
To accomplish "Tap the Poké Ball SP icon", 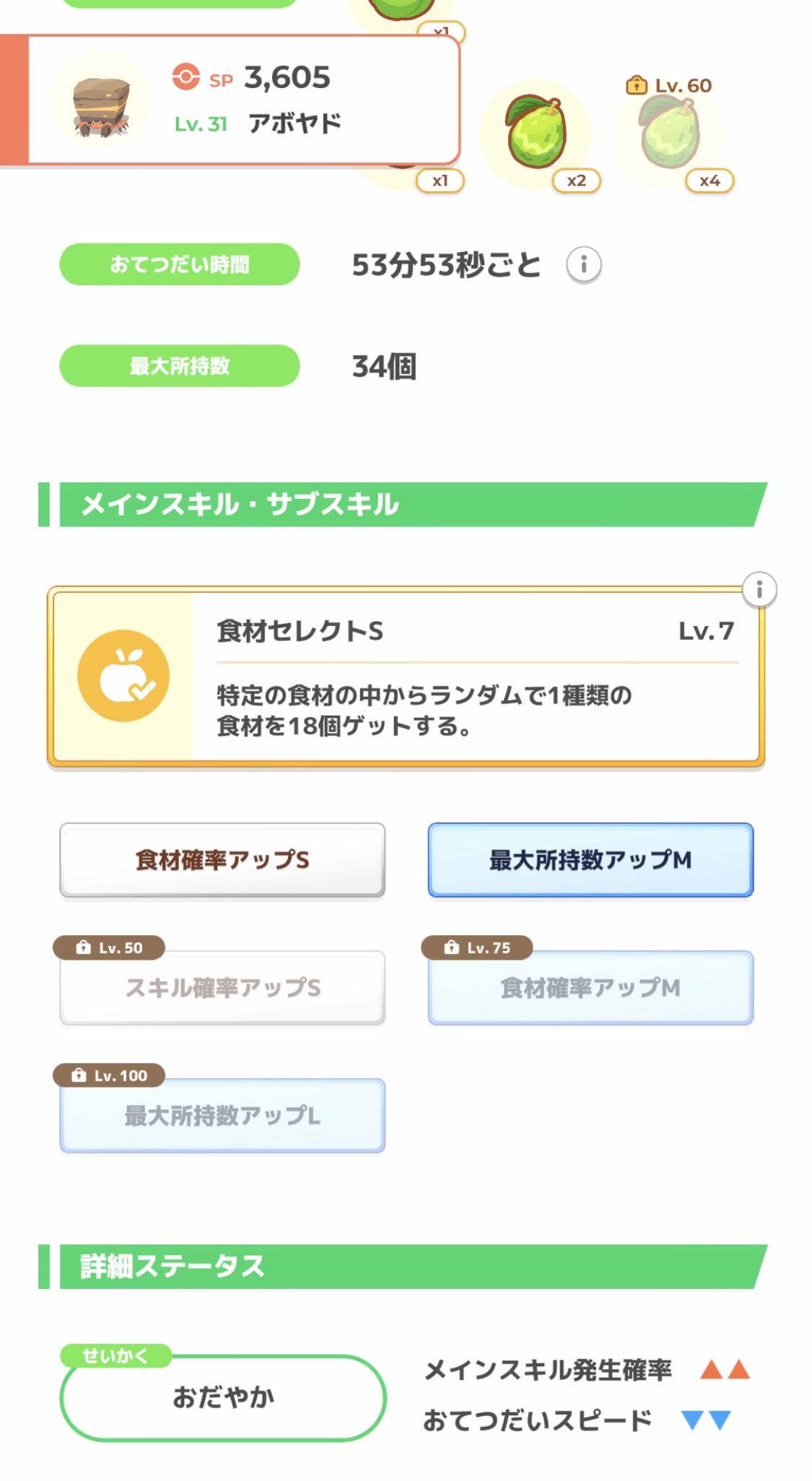I will coord(185,77).
